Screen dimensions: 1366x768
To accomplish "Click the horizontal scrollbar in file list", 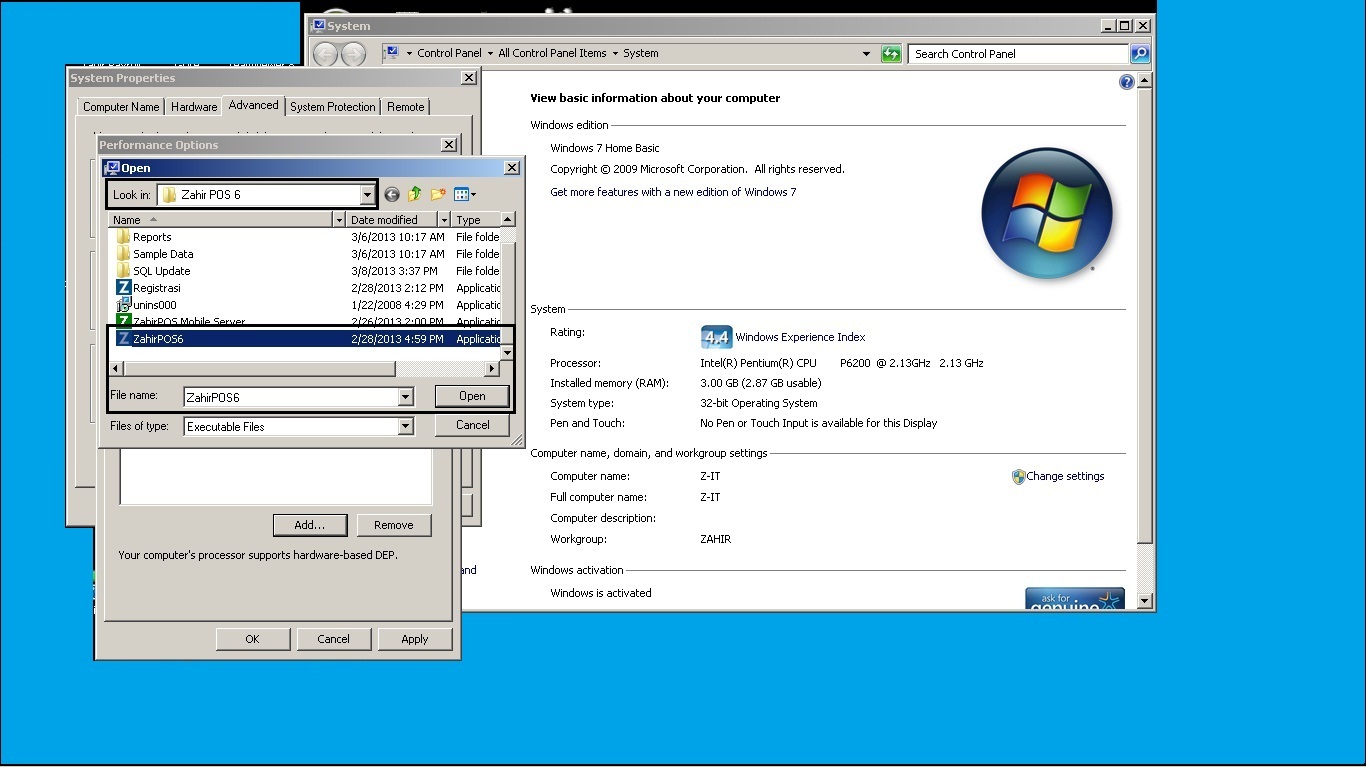I will [260, 369].
